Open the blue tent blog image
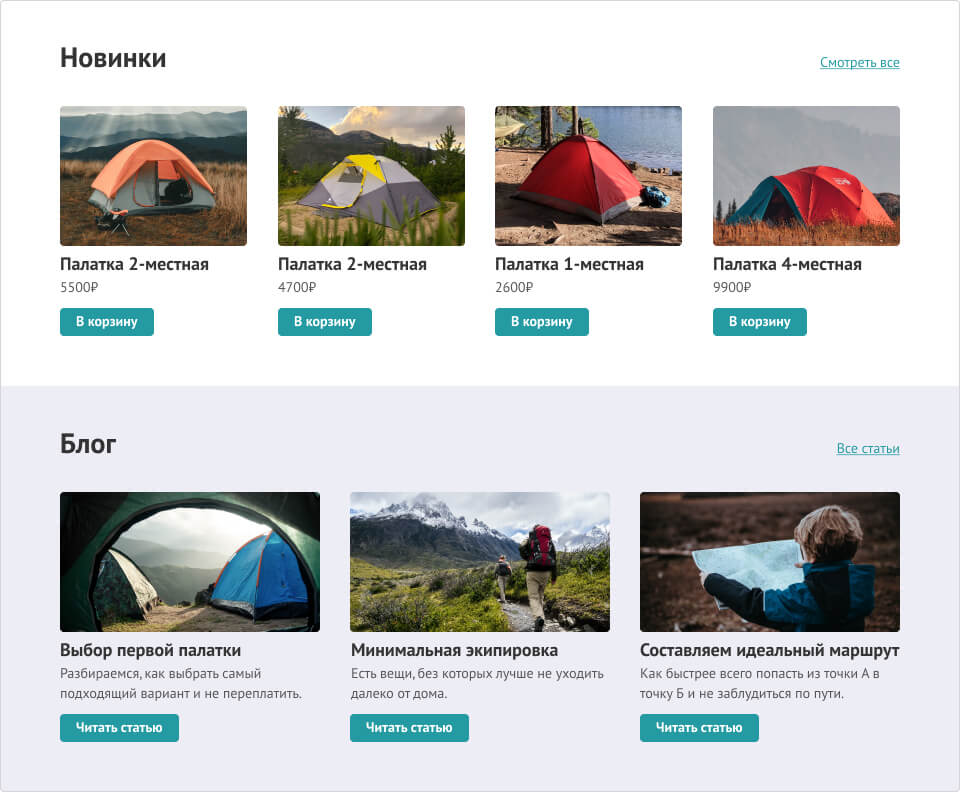Image resolution: width=960 pixels, height=792 pixels. (190, 562)
